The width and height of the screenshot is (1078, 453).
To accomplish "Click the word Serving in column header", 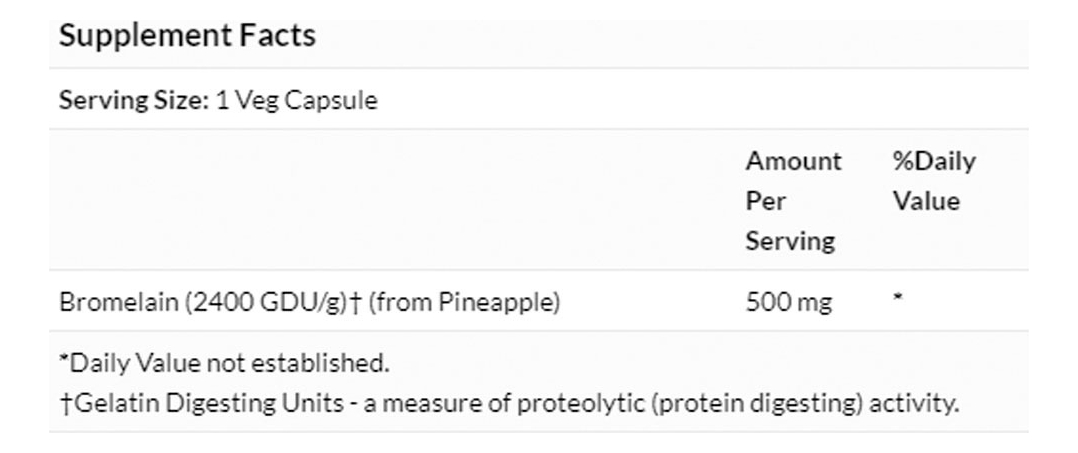I will click(789, 241).
